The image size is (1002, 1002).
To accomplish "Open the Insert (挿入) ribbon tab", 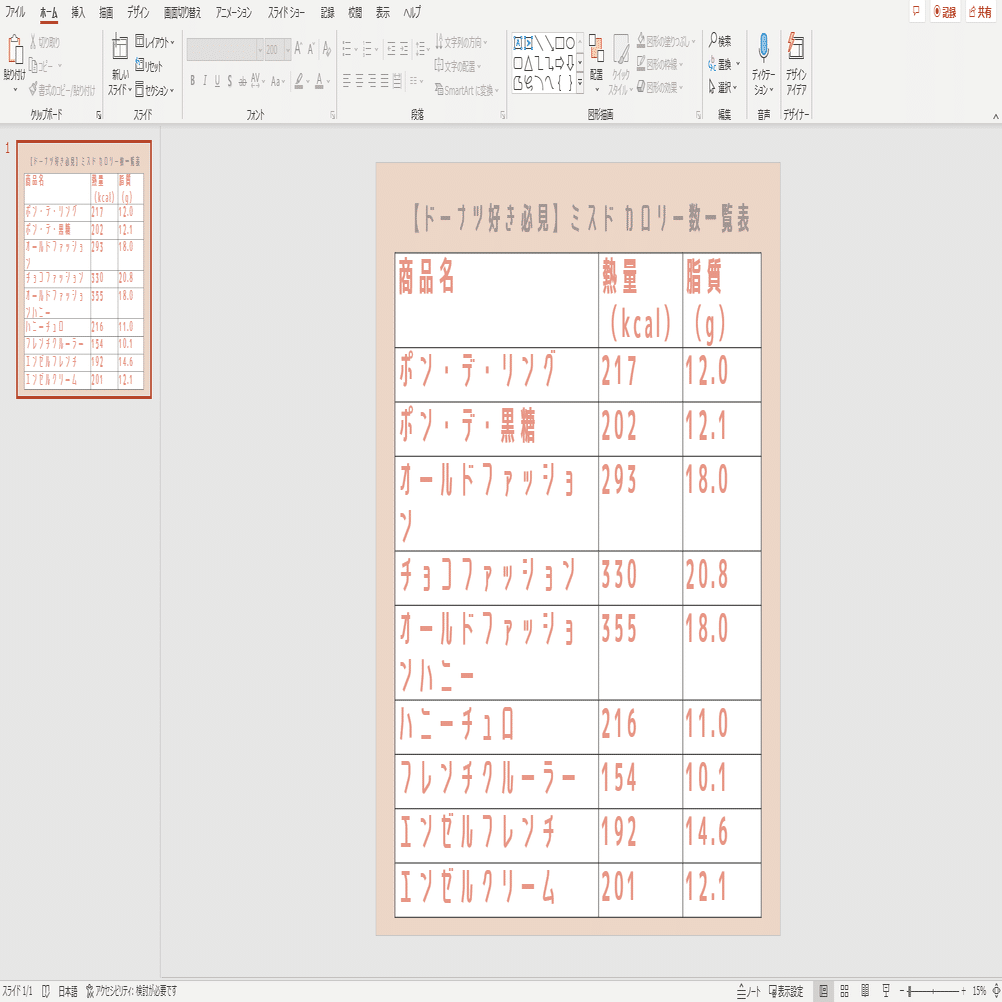I will tap(78, 12).
